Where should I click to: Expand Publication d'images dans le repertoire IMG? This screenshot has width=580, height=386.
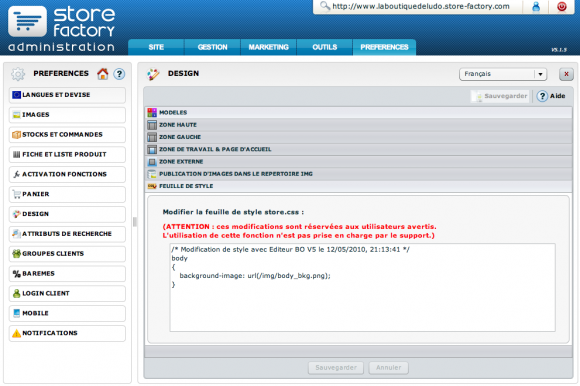(x=358, y=174)
